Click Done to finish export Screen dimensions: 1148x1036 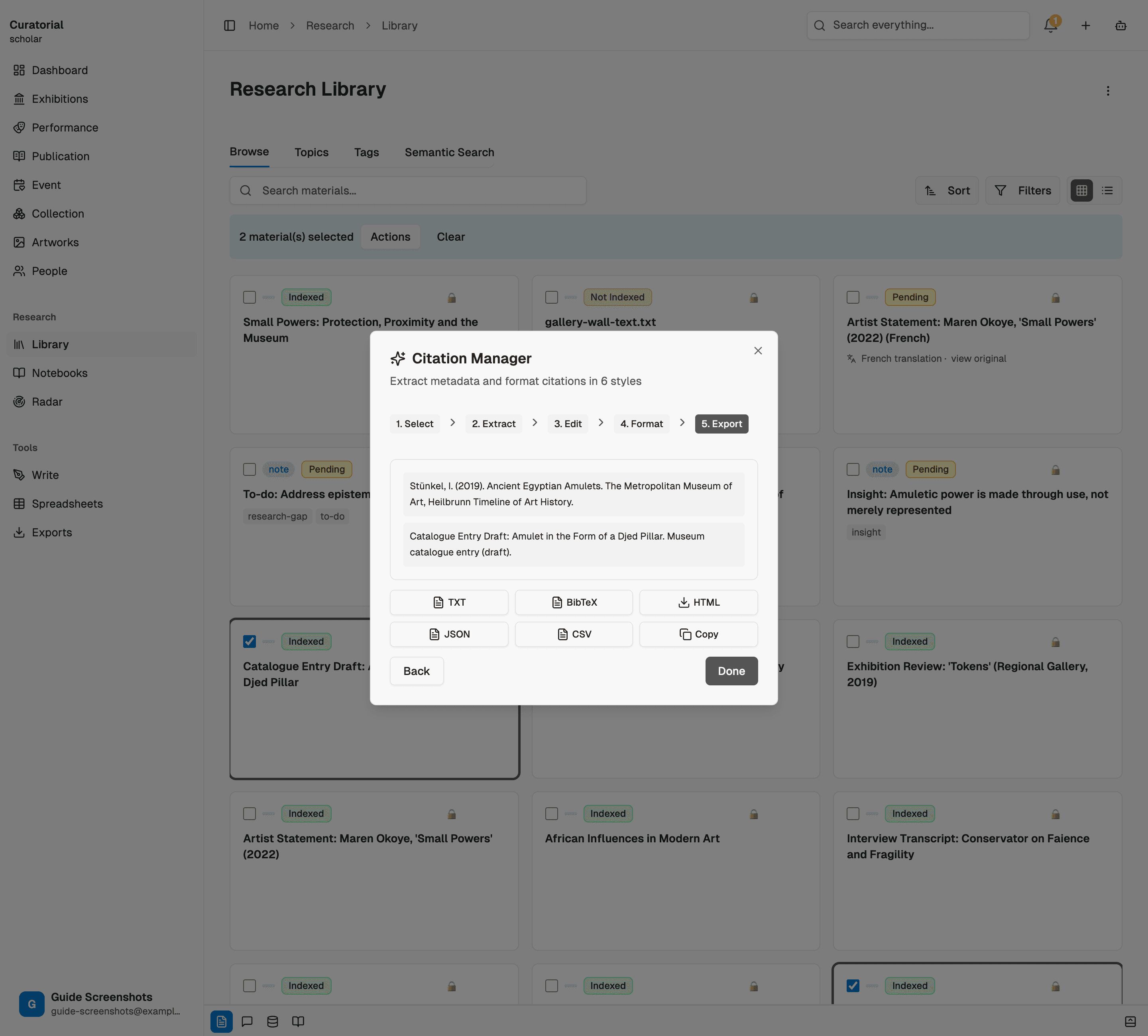(x=731, y=671)
